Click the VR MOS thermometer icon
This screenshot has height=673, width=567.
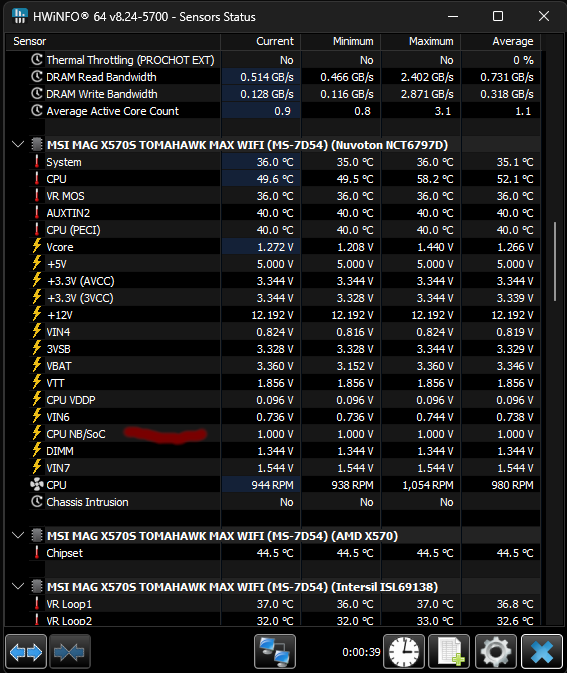point(37,196)
